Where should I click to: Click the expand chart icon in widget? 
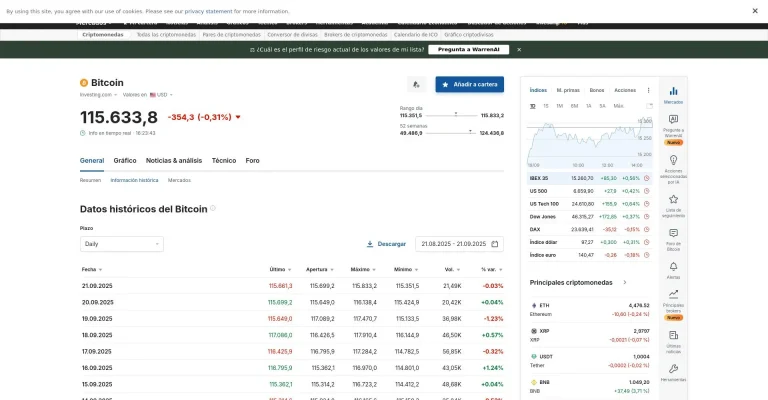coord(649,106)
